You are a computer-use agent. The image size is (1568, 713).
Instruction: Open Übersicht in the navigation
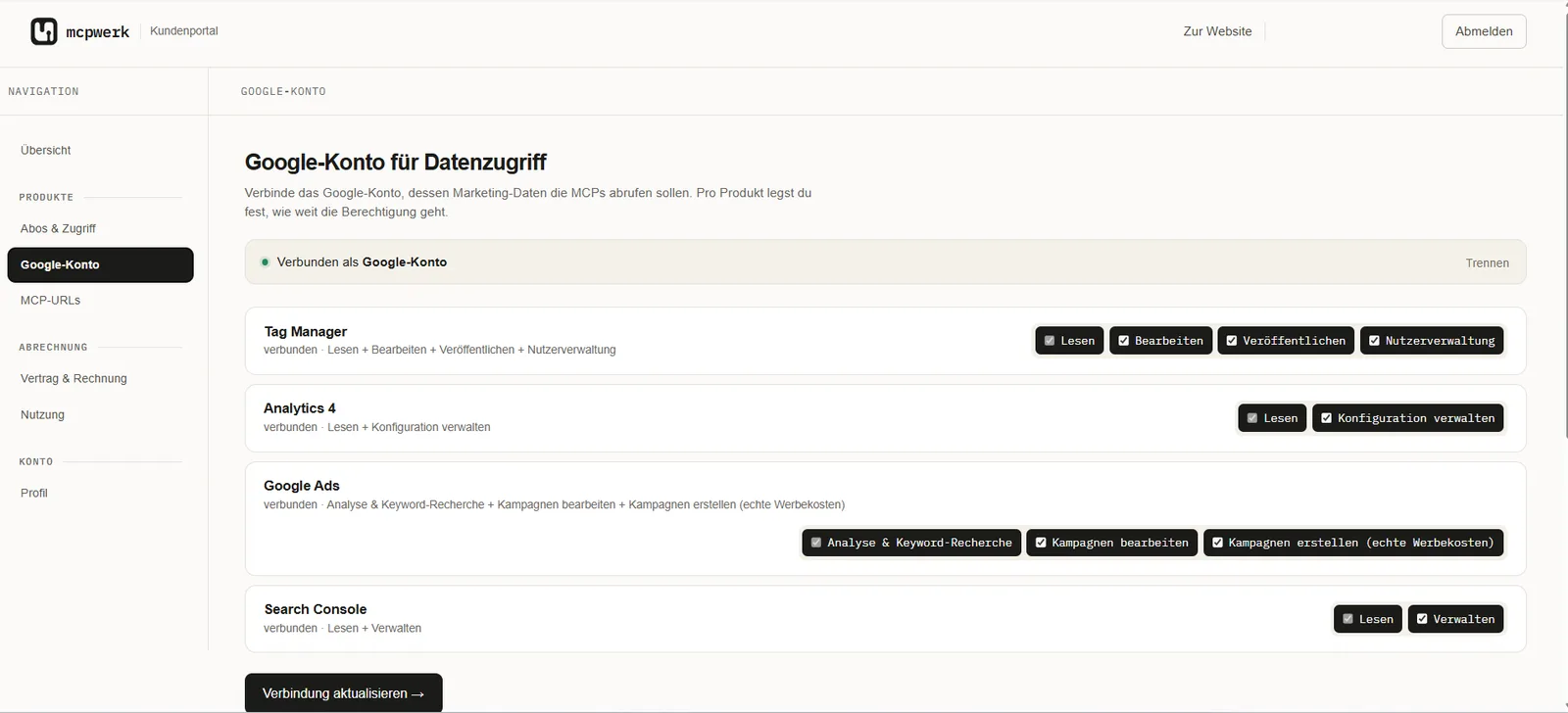tap(46, 151)
